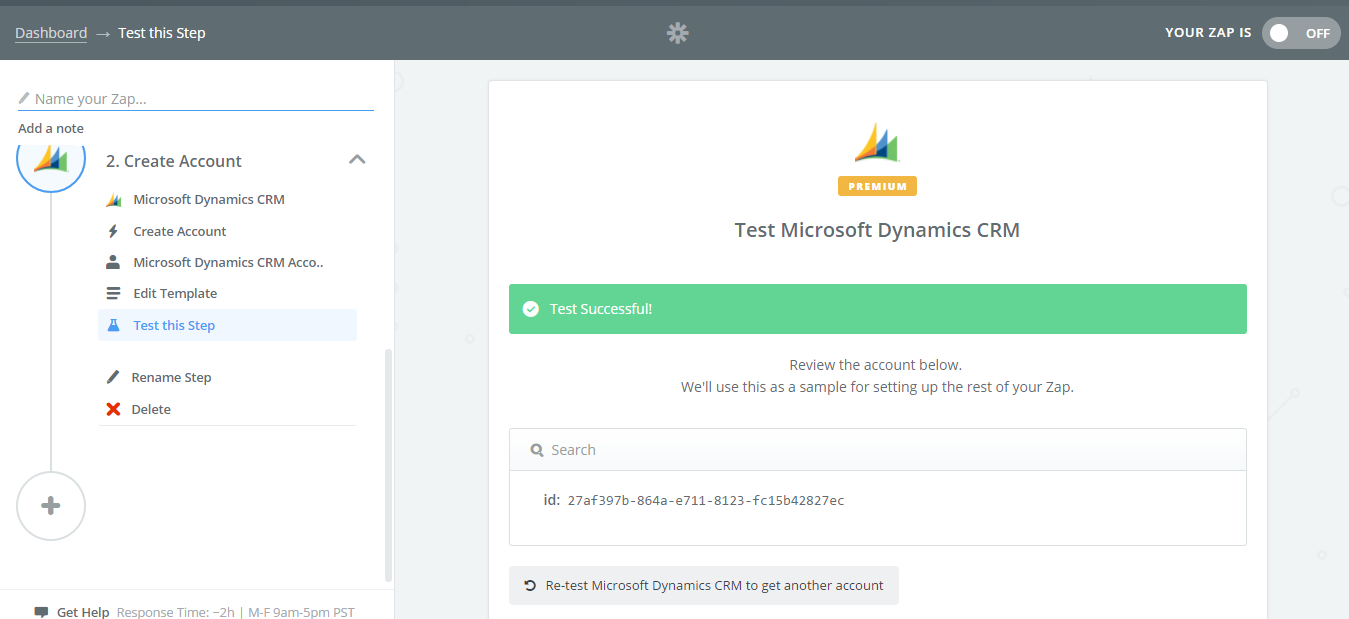Click the Add a note link
Viewport: 1349px width, 619px height.
[51, 128]
